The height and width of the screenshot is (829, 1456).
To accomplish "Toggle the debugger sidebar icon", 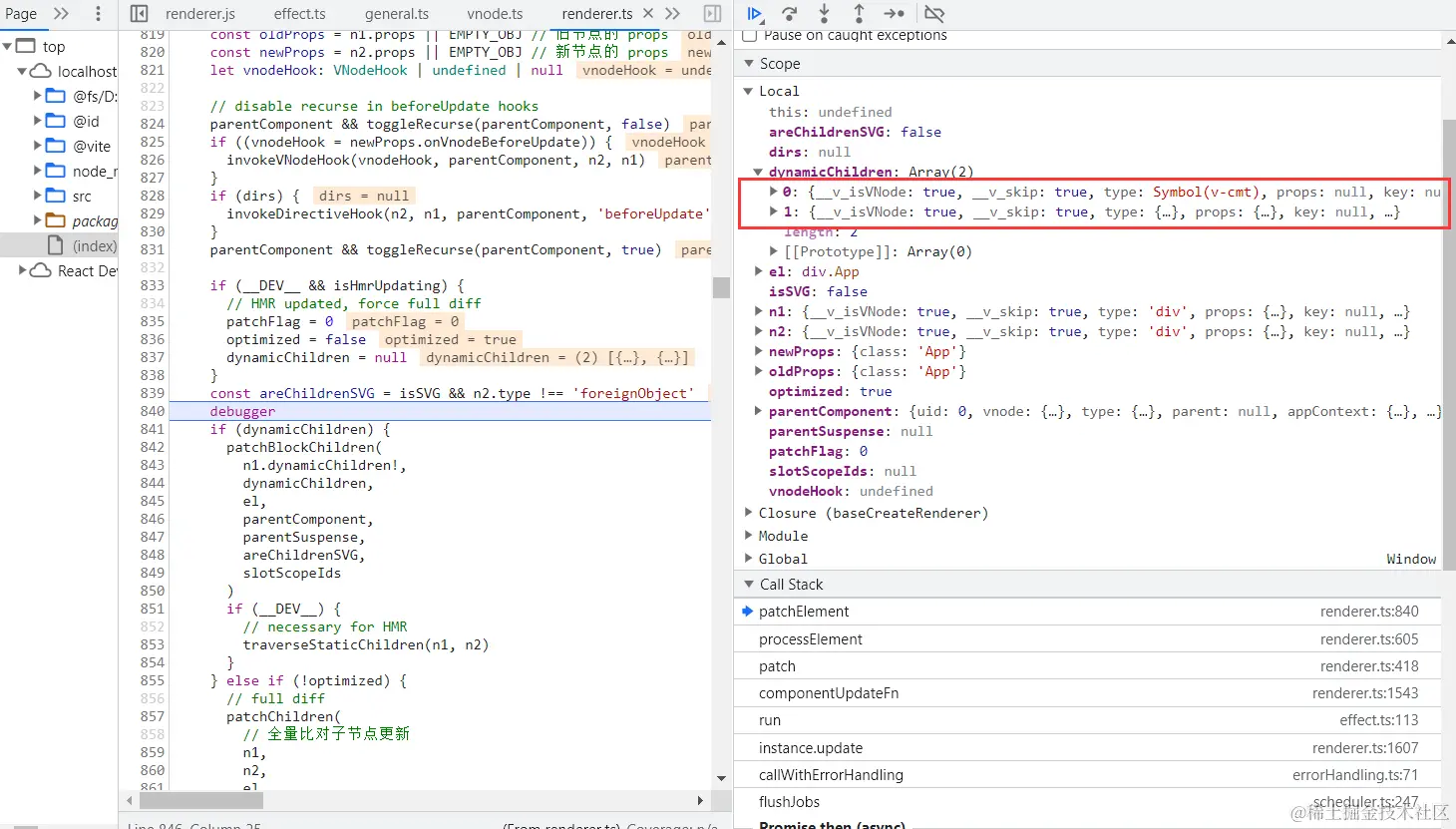I will click(712, 14).
